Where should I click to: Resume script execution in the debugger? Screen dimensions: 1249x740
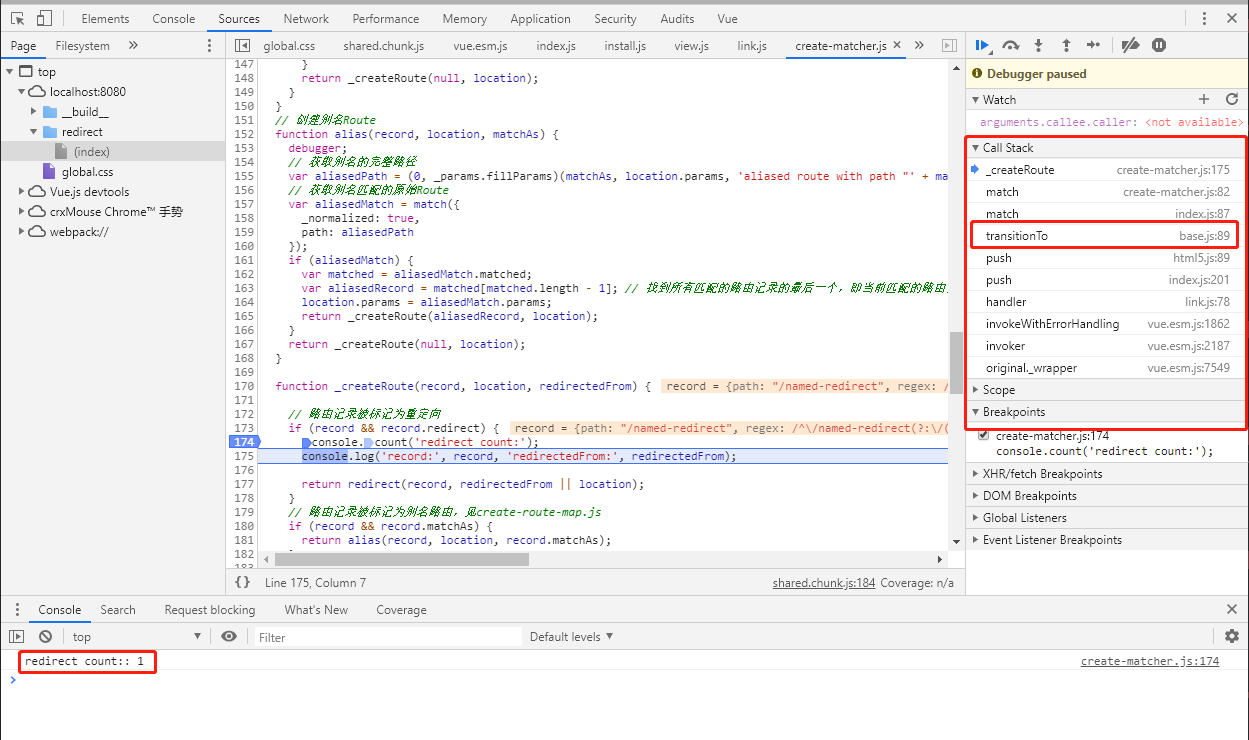click(981, 45)
